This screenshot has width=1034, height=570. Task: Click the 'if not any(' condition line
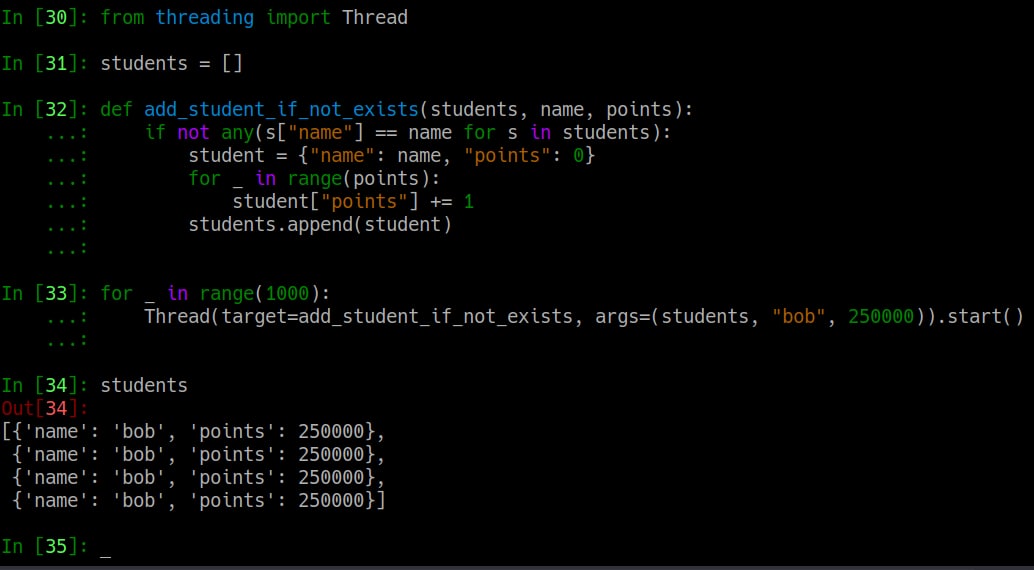408,133
